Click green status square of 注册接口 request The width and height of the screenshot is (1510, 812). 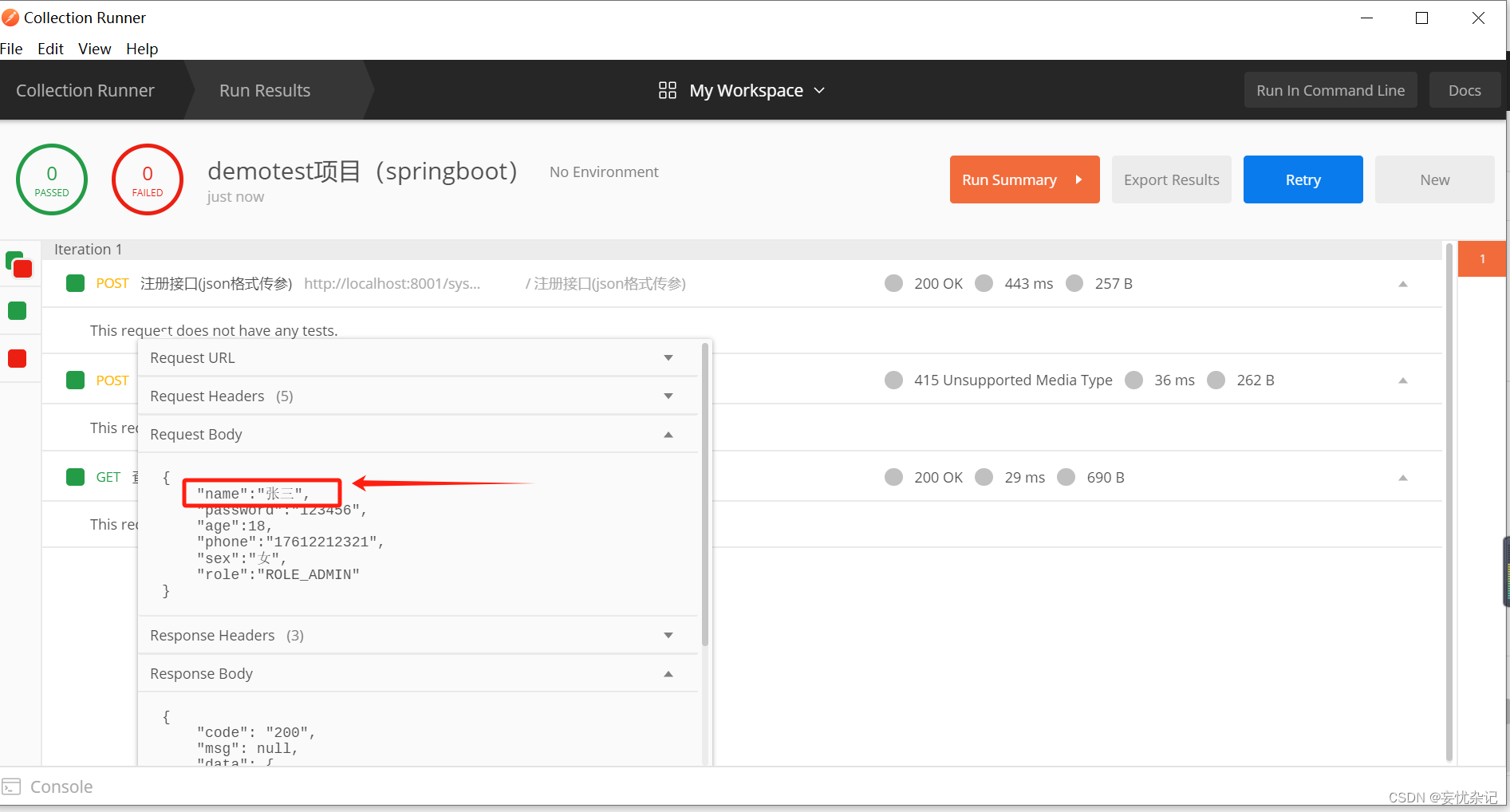pos(75,283)
